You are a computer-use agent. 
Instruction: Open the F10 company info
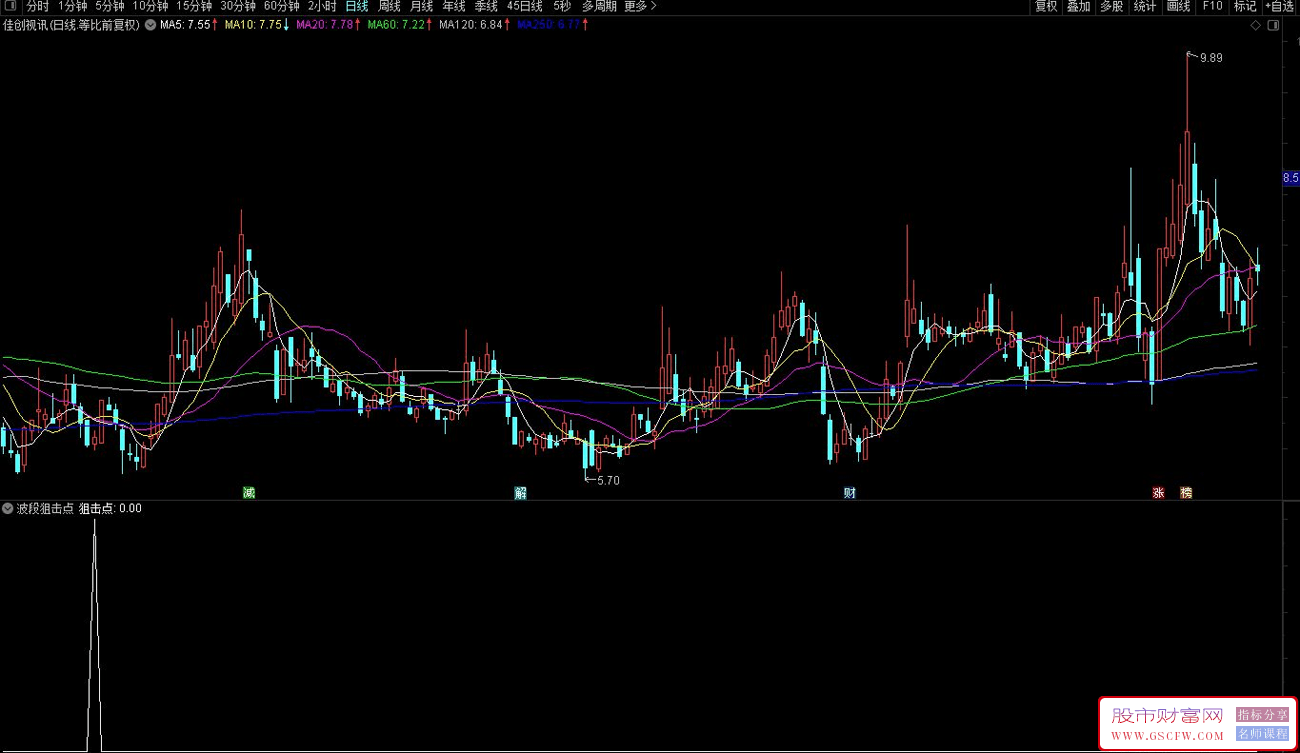1212,6
